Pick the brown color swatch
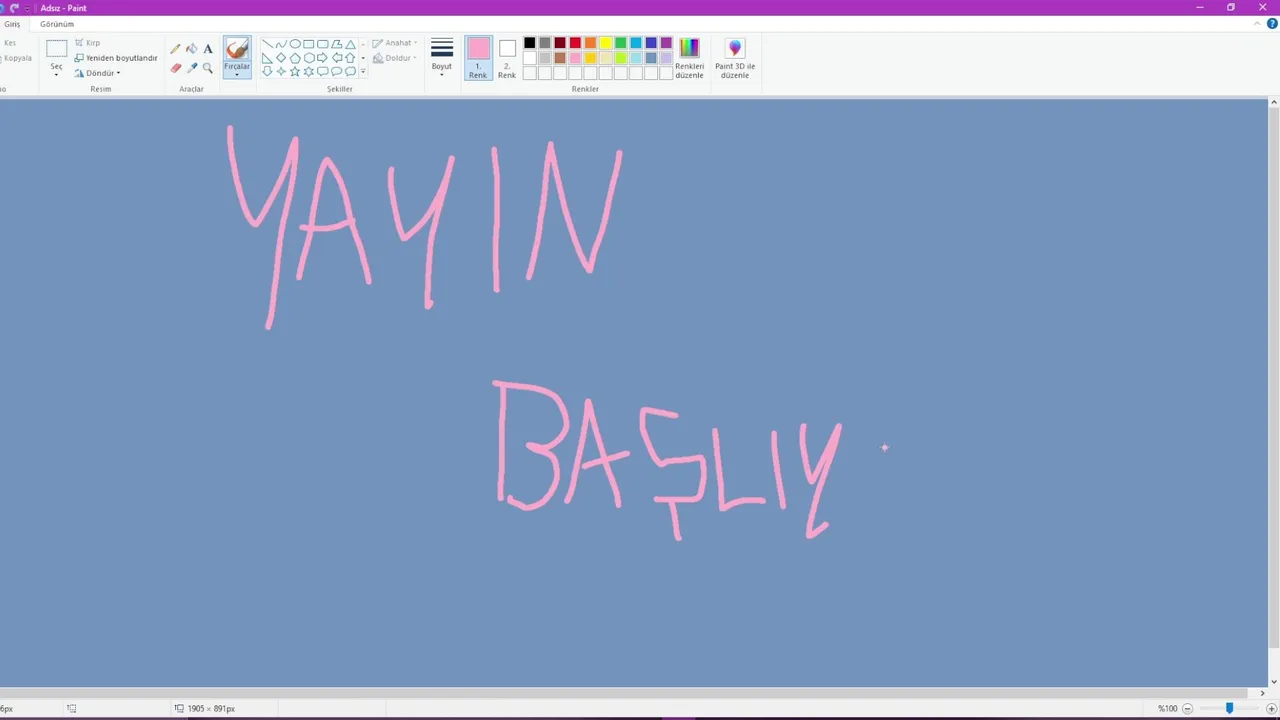Image resolution: width=1280 pixels, height=720 pixels. [560, 58]
